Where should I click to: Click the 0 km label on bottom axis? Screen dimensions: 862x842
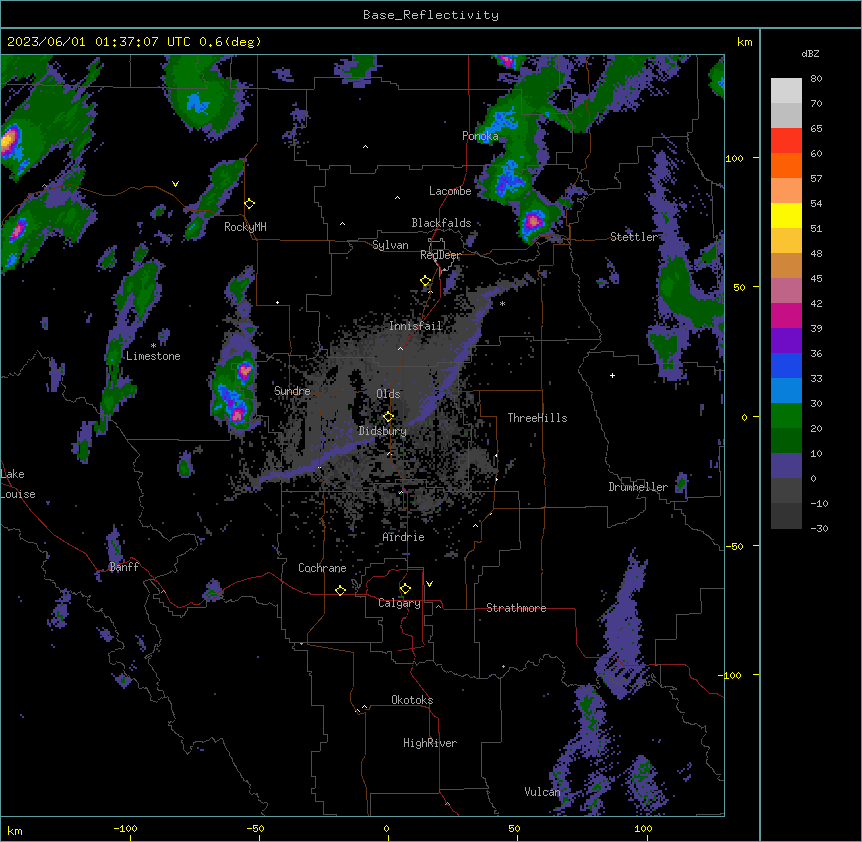click(386, 828)
